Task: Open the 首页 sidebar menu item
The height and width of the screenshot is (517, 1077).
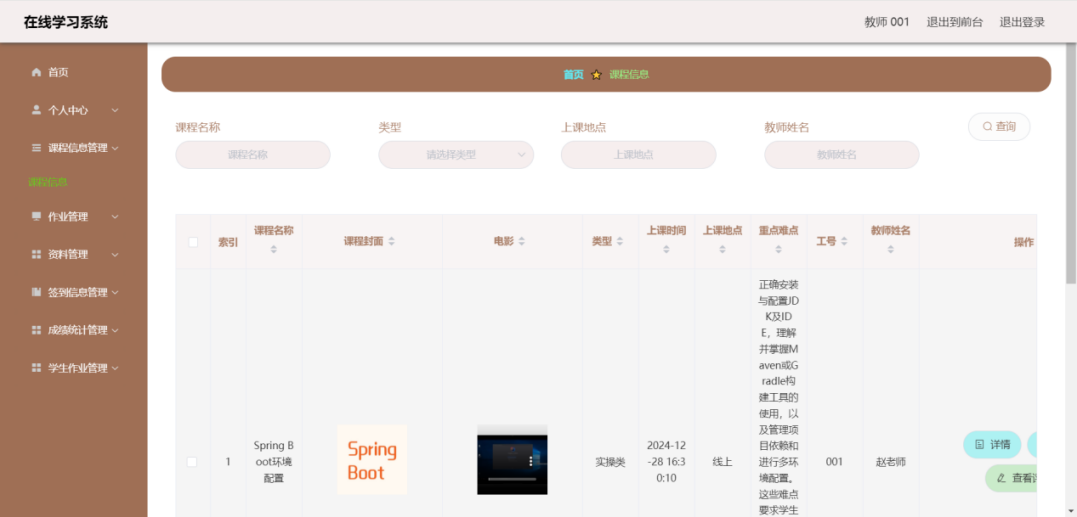Action: 73,72
